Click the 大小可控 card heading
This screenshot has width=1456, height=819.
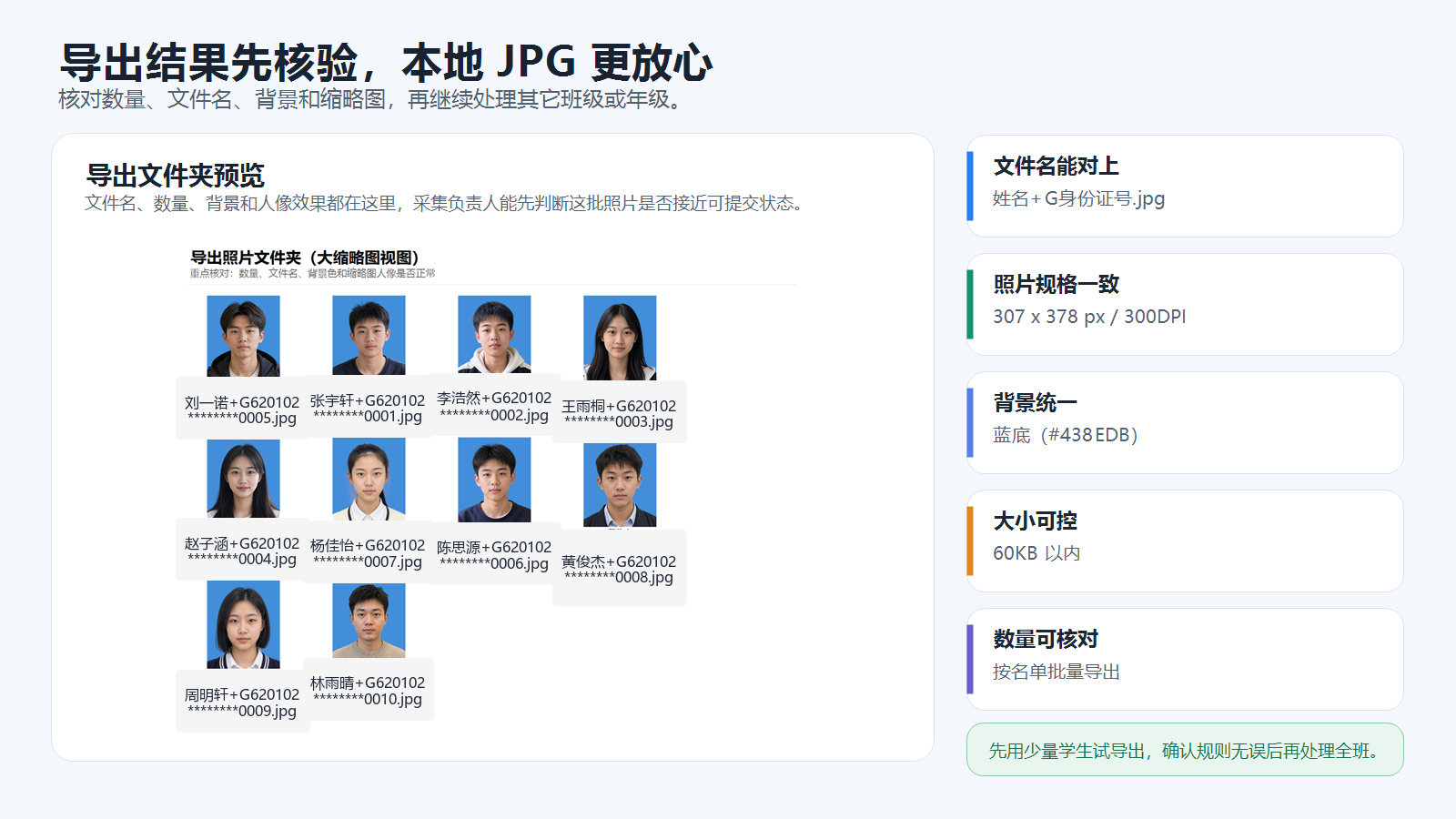click(1035, 521)
